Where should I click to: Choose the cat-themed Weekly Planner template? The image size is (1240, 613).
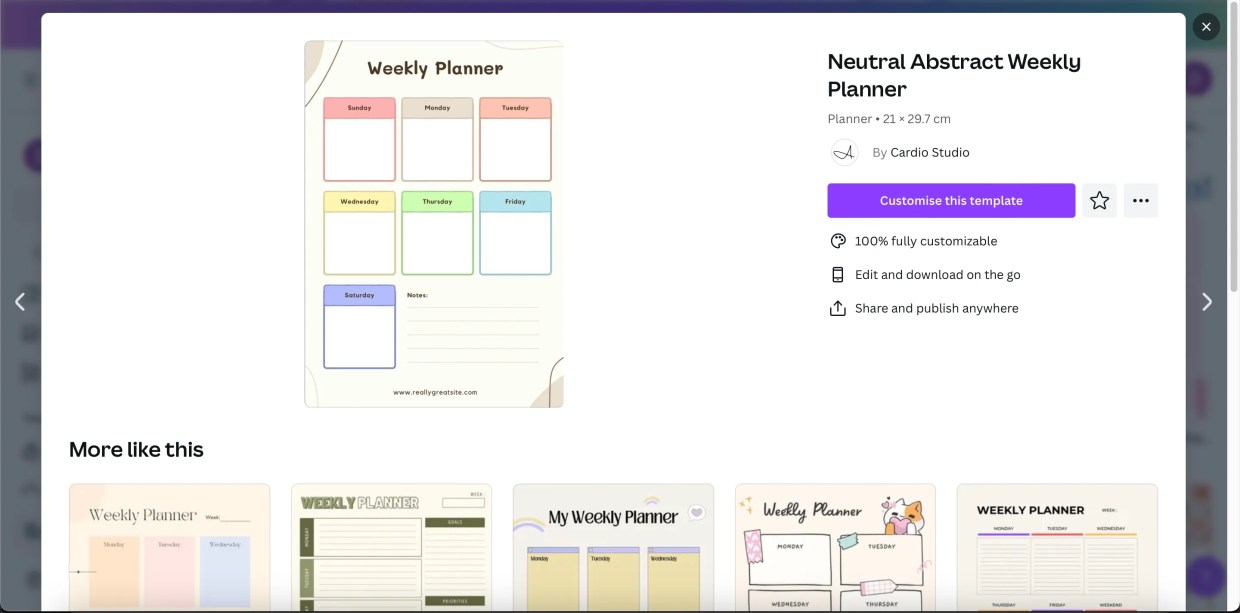pyautogui.click(x=836, y=548)
